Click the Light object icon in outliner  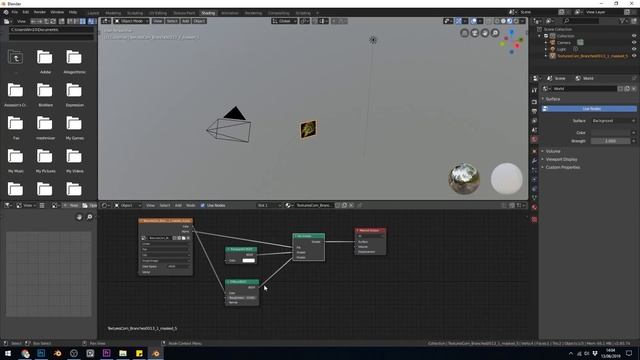pyautogui.click(x=553, y=49)
